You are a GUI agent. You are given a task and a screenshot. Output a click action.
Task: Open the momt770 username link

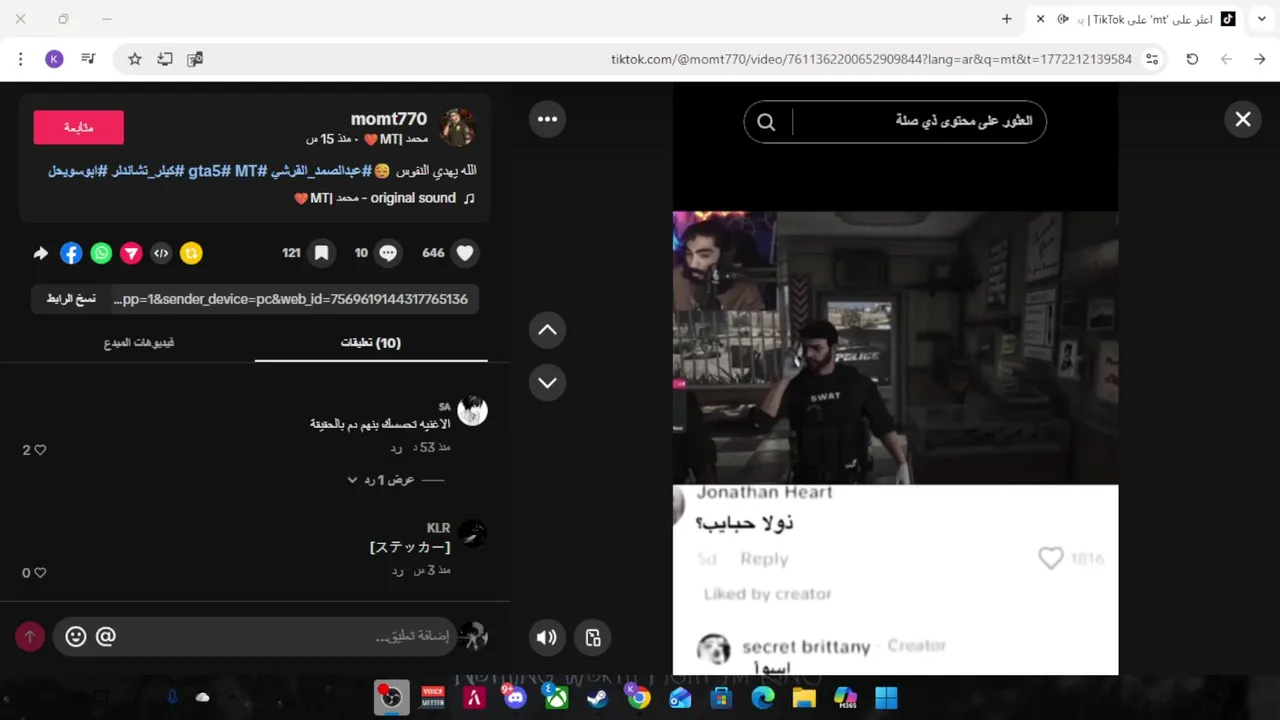(389, 119)
